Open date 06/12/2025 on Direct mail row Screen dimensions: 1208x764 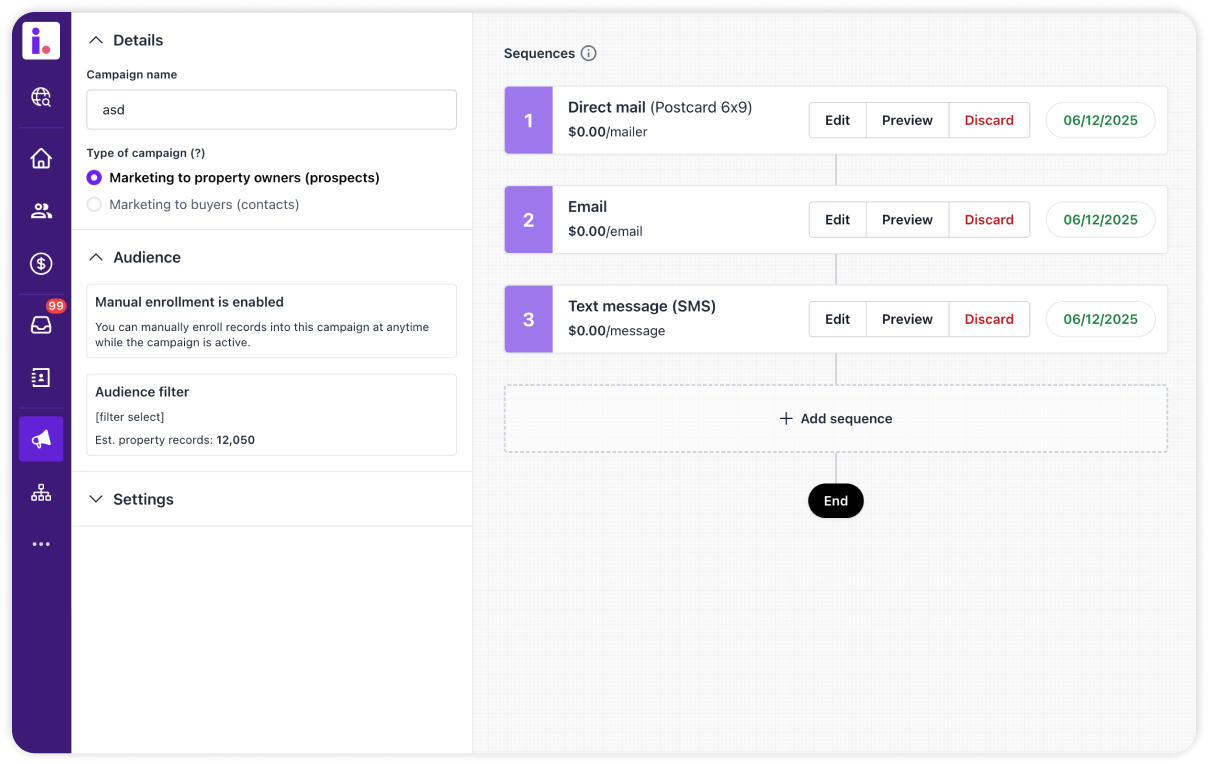[1100, 120]
